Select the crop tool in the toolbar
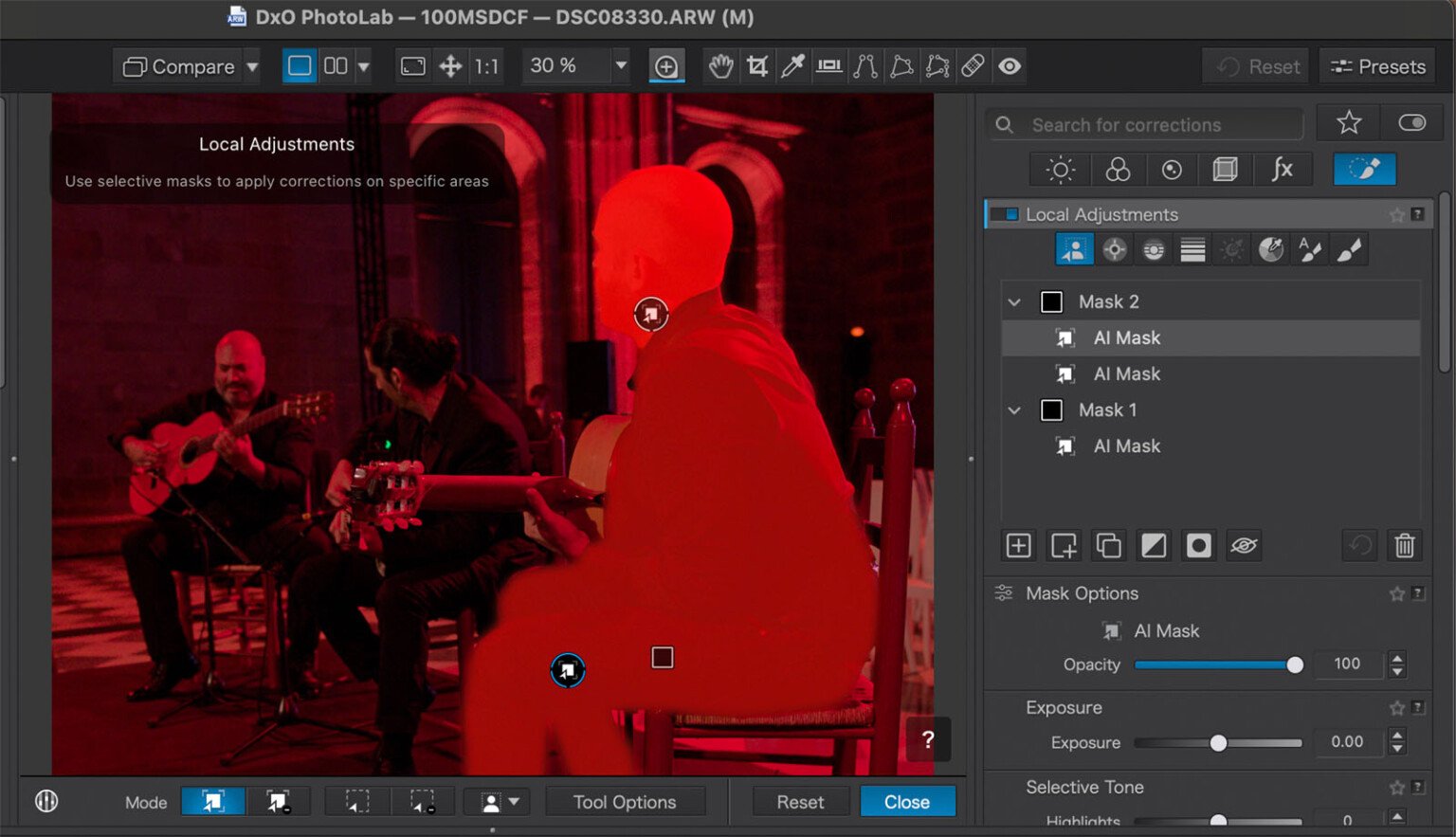The image size is (1456, 837). [756, 65]
